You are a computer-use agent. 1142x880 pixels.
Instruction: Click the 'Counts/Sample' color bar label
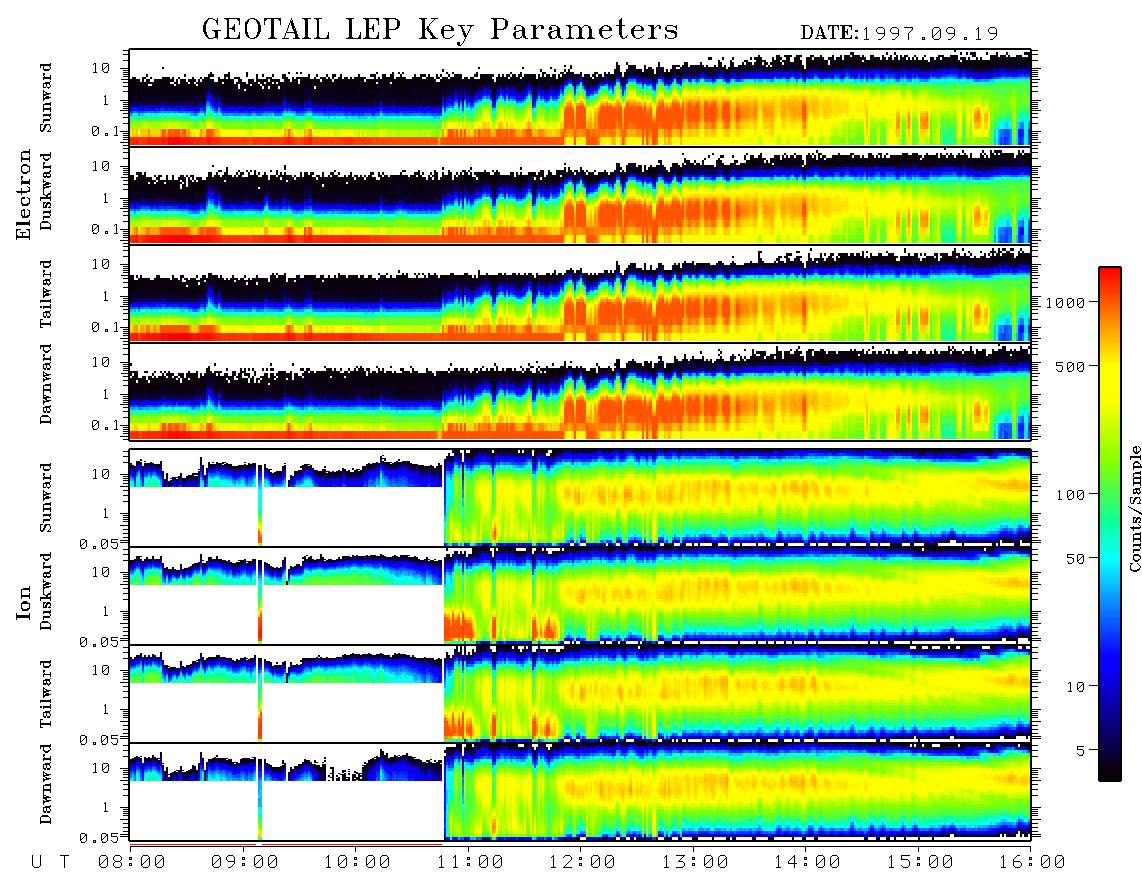pos(1134,508)
